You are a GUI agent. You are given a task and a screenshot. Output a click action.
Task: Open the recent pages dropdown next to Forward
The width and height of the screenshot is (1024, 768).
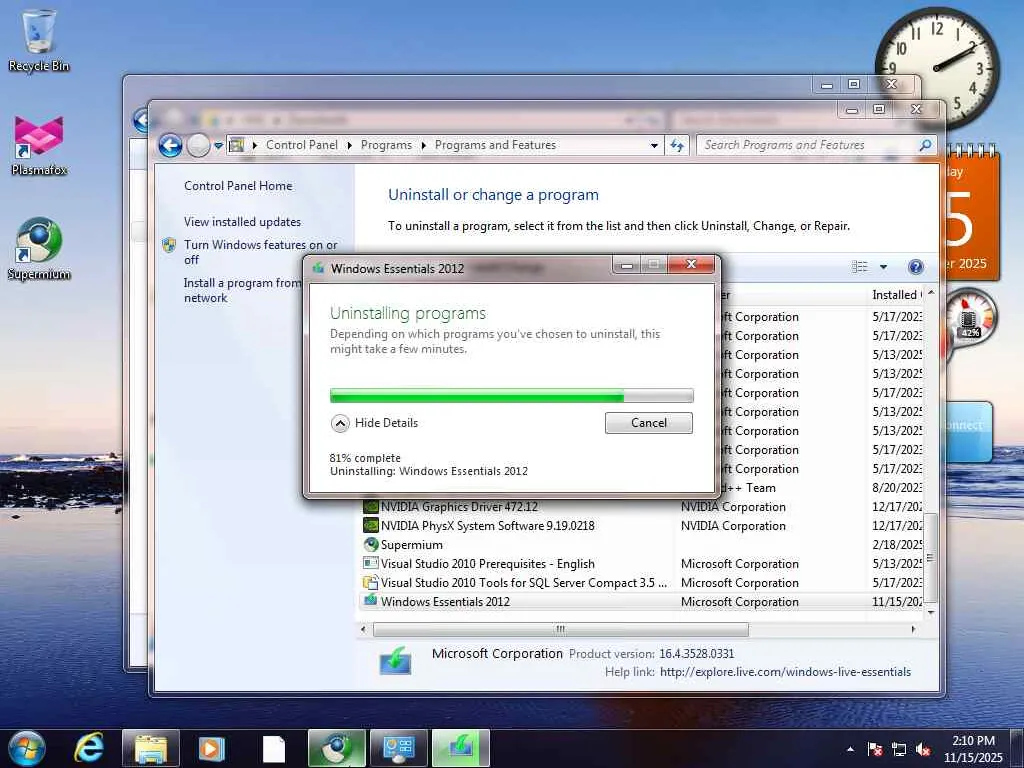[x=219, y=145]
